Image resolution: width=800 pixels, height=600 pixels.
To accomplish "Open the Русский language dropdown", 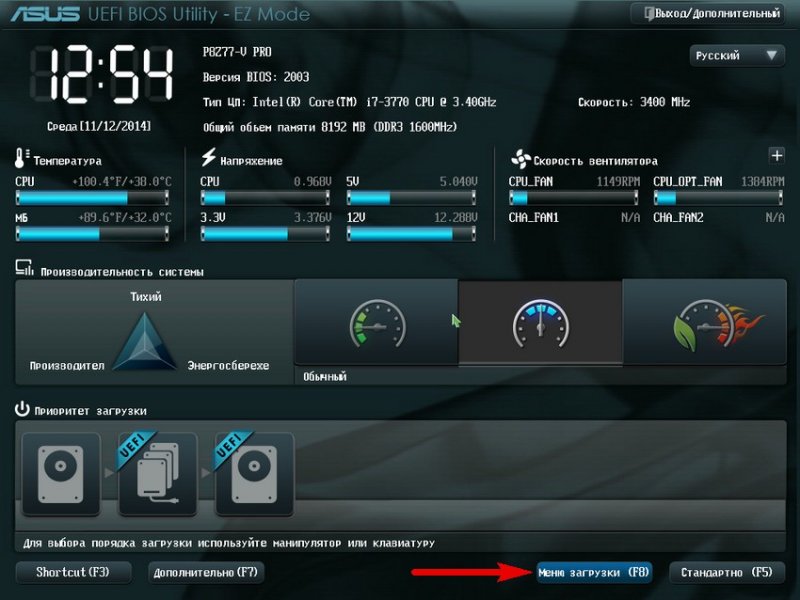I will 737,55.
